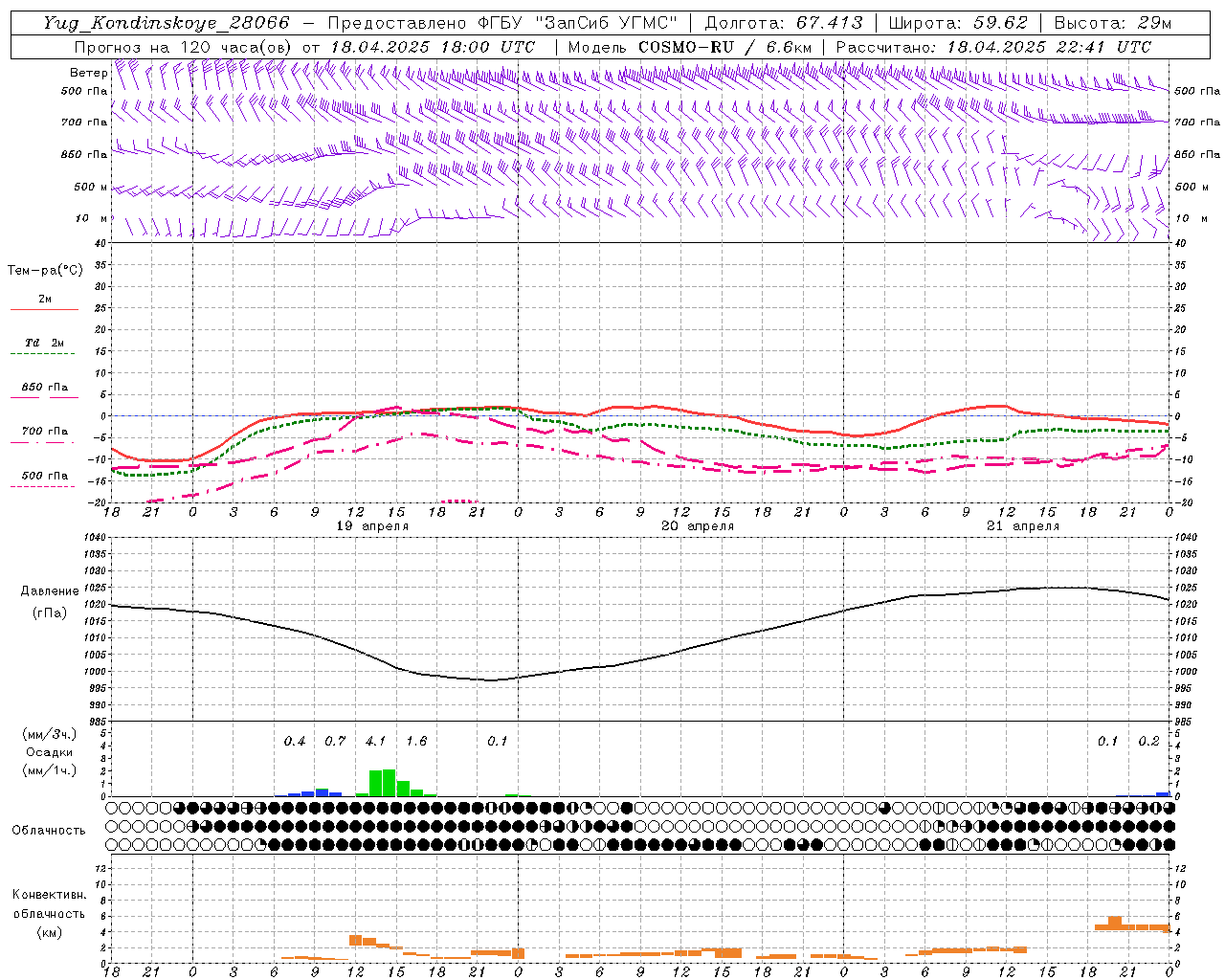Click the (мм/1ч.) precipitation unit label
This screenshot has width=1225, height=980.
point(50,770)
